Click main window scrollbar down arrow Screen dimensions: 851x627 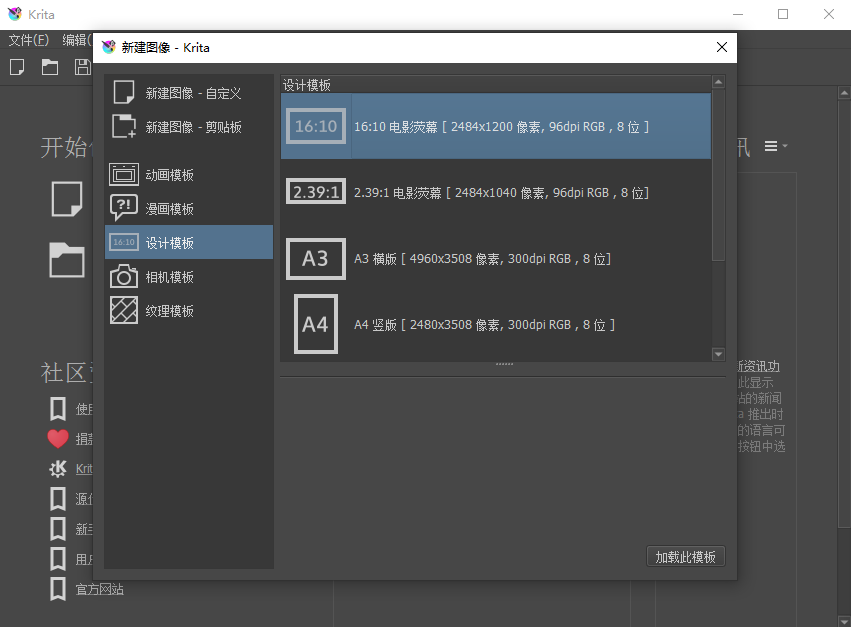(844, 621)
